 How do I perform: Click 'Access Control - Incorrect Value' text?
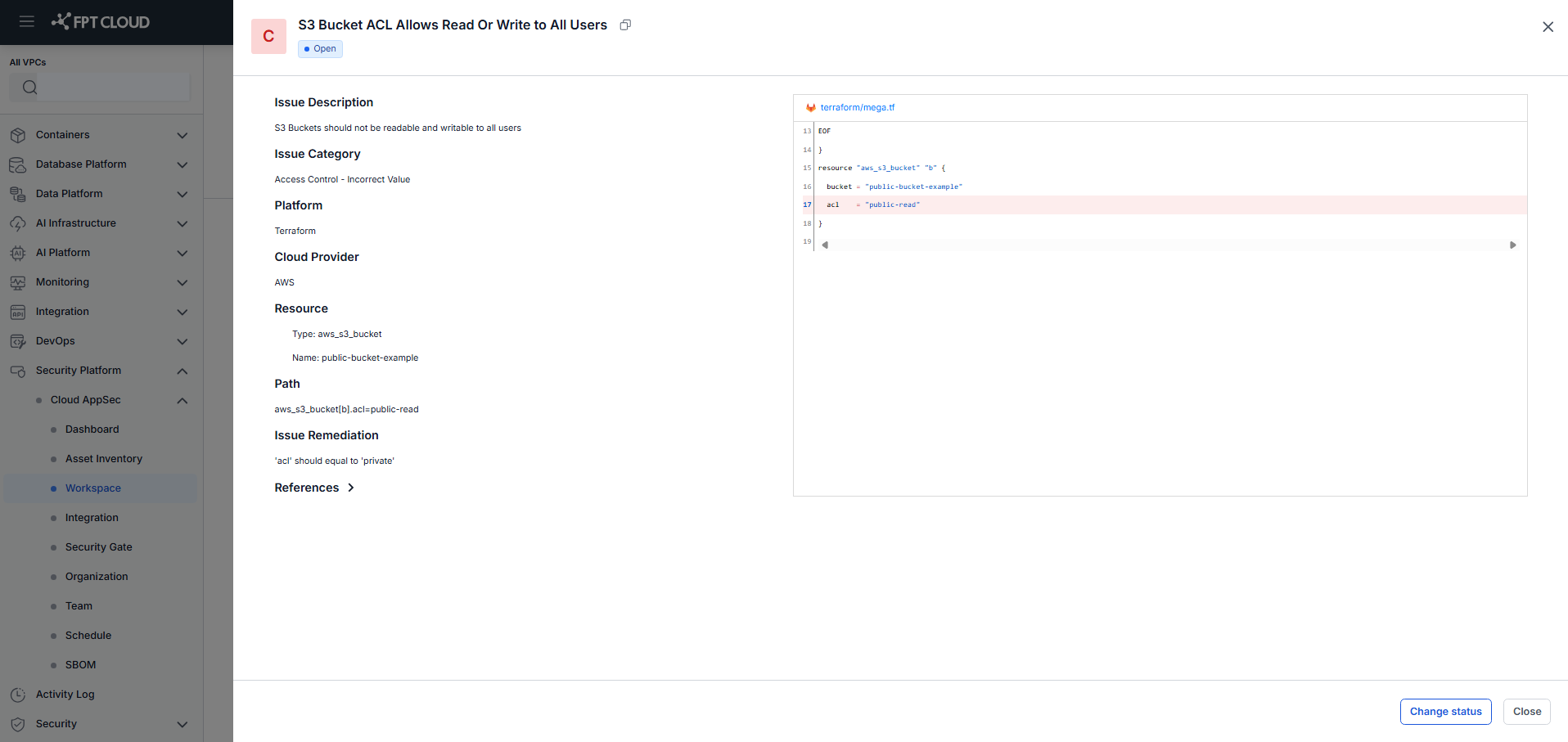pos(343,179)
